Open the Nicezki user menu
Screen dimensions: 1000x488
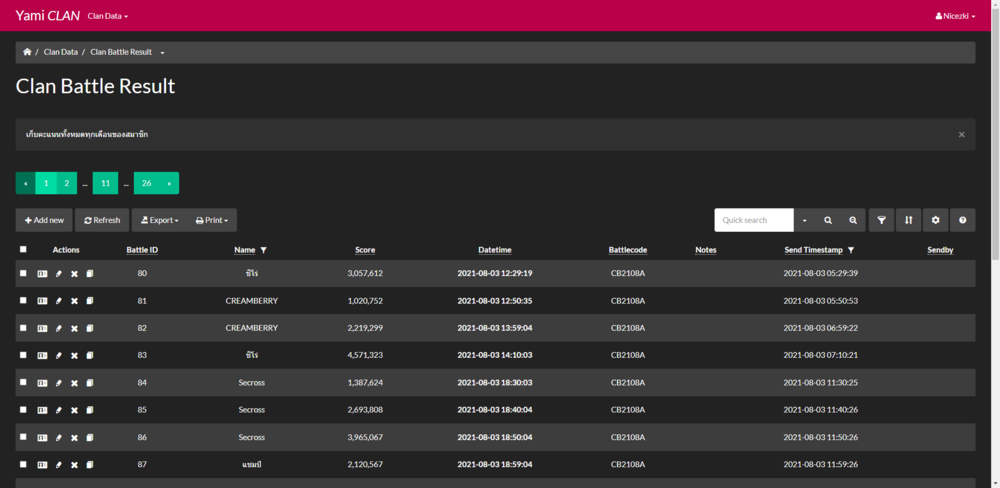click(955, 16)
